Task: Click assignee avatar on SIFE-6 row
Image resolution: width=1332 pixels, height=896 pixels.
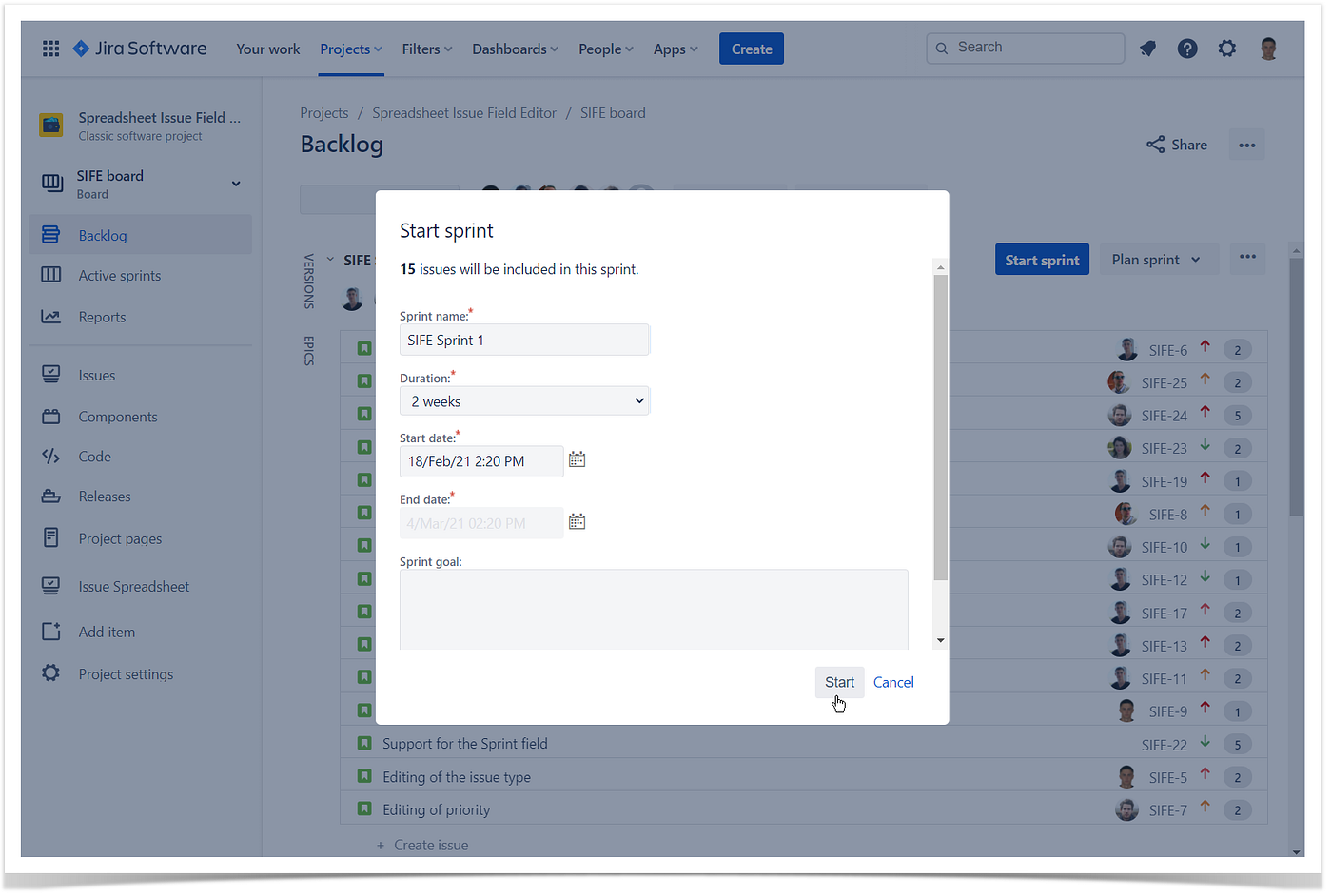Action: tap(1127, 349)
